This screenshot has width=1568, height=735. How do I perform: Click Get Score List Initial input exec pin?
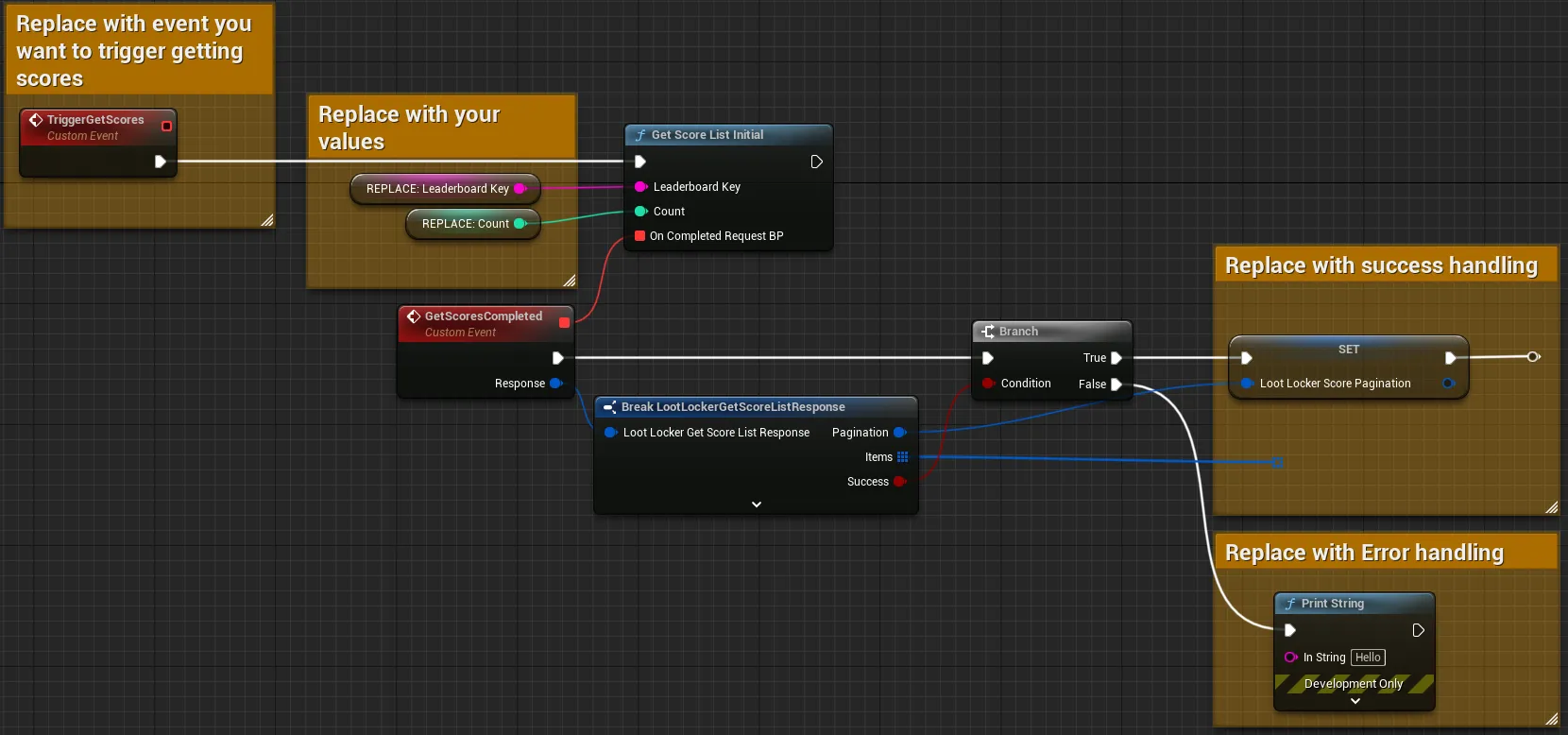[640, 162]
